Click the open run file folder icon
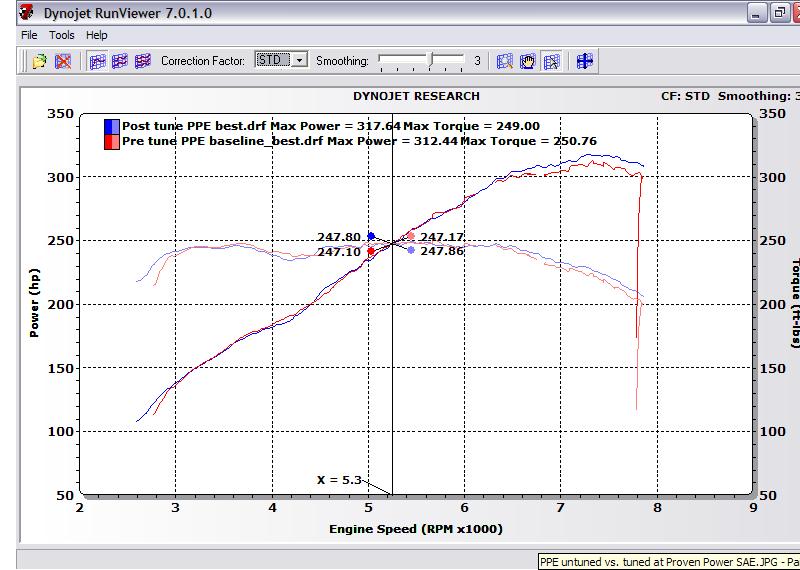 pyautogui.click(x=39, y=62)
